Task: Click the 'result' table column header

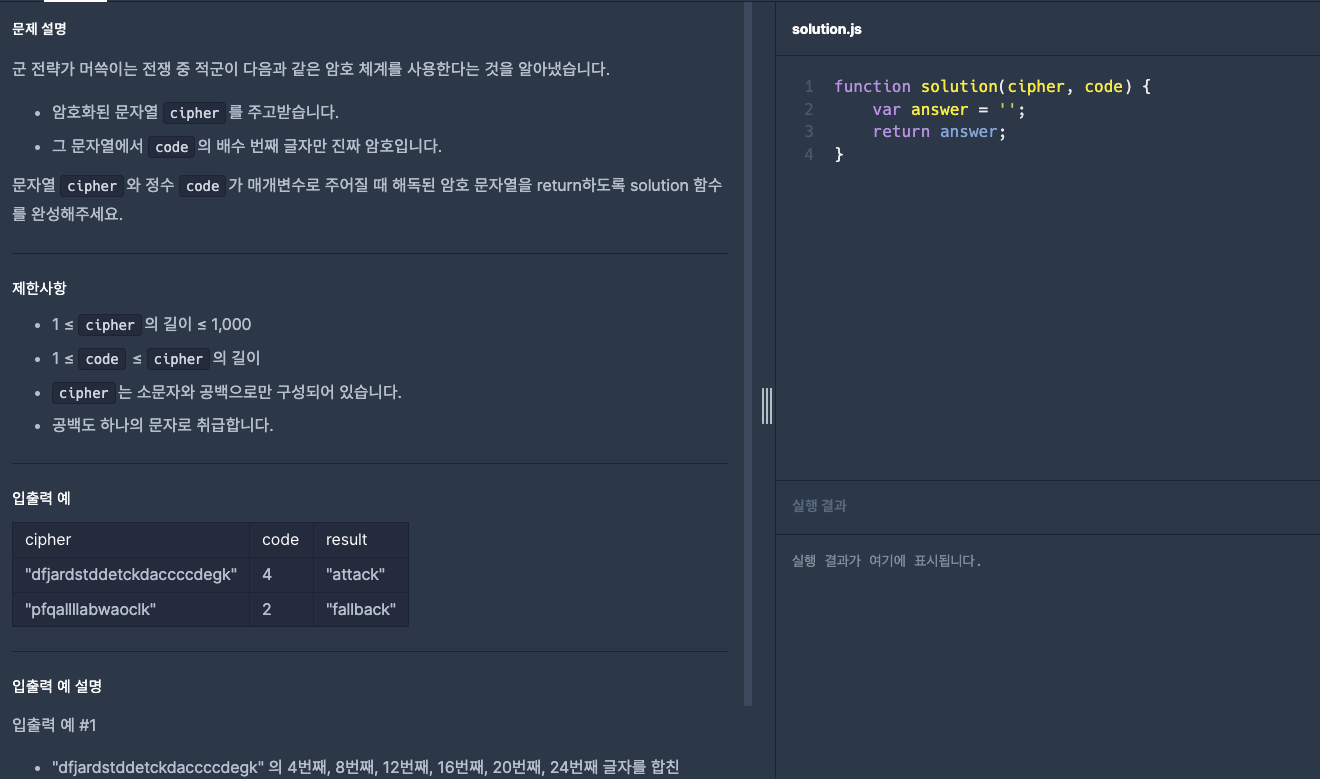Action: point(361,540)
